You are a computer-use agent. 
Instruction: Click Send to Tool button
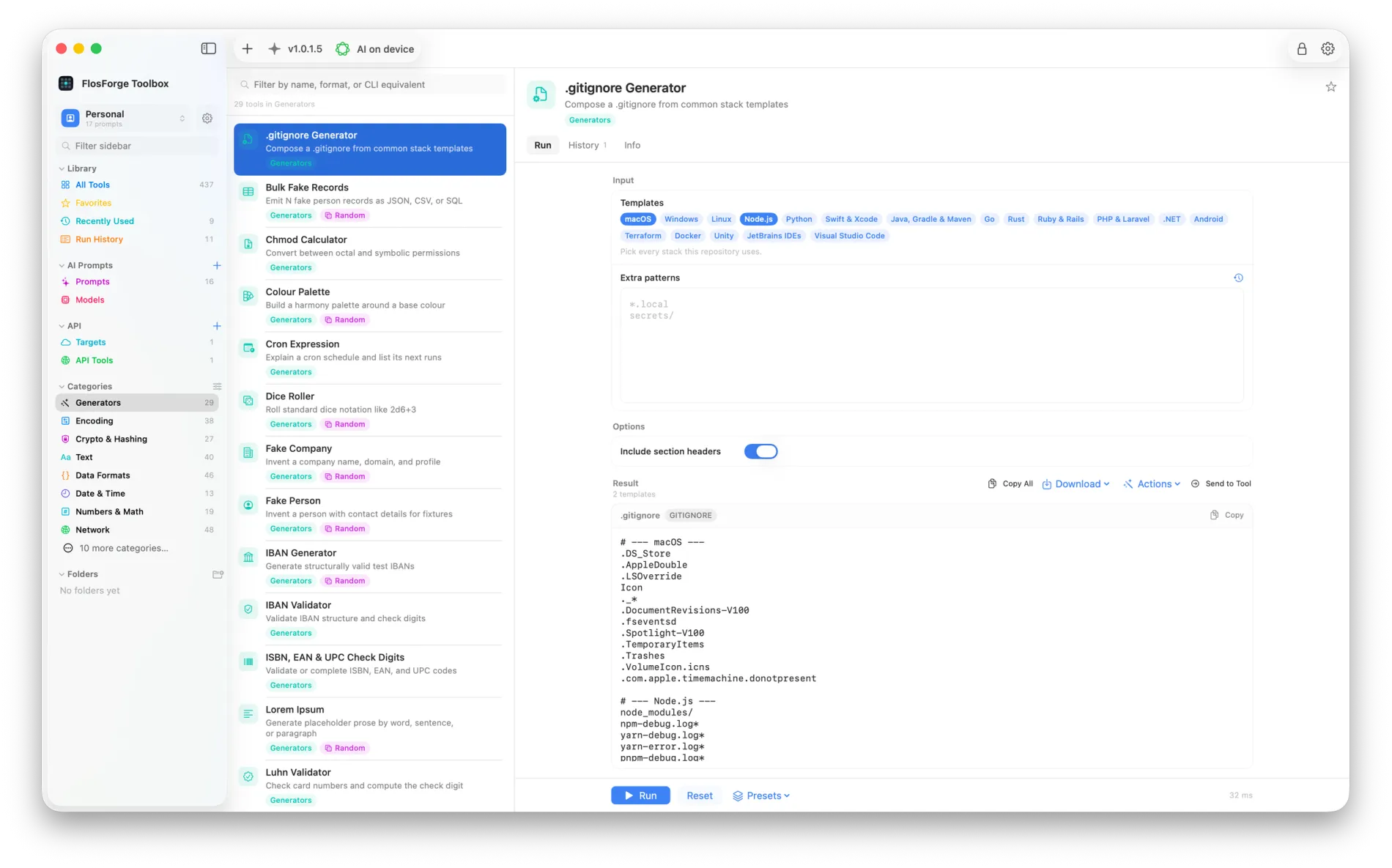click(1221, 484)
